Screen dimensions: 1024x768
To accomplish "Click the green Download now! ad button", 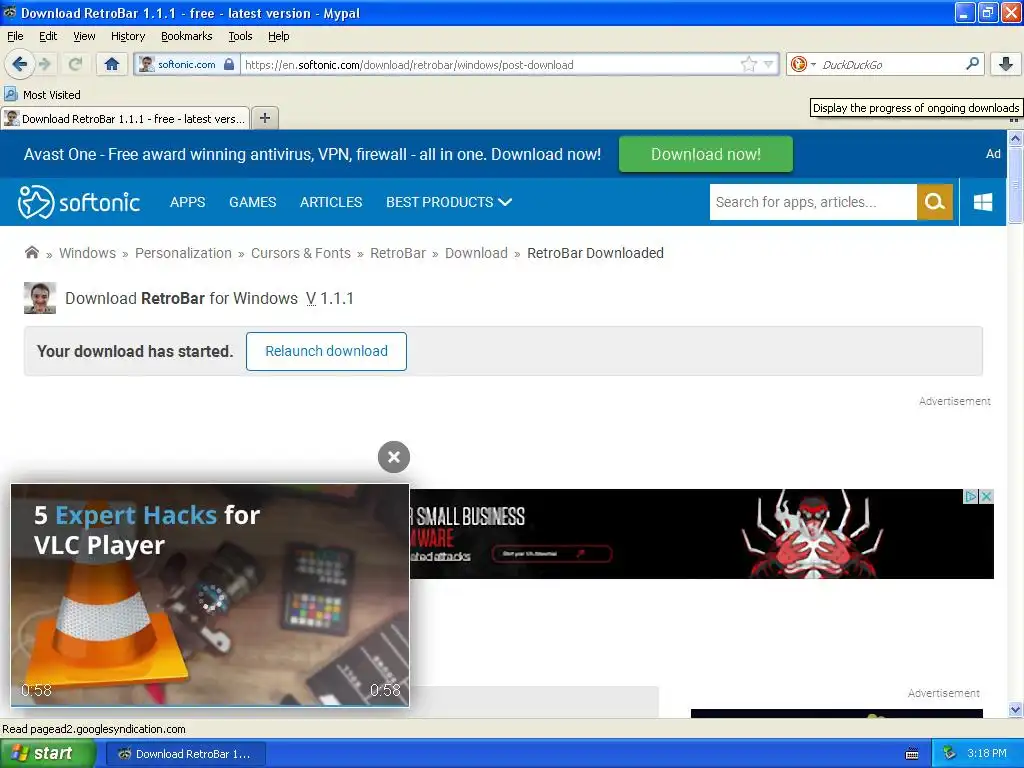I will pyautogui.click(x=705, y=154).
